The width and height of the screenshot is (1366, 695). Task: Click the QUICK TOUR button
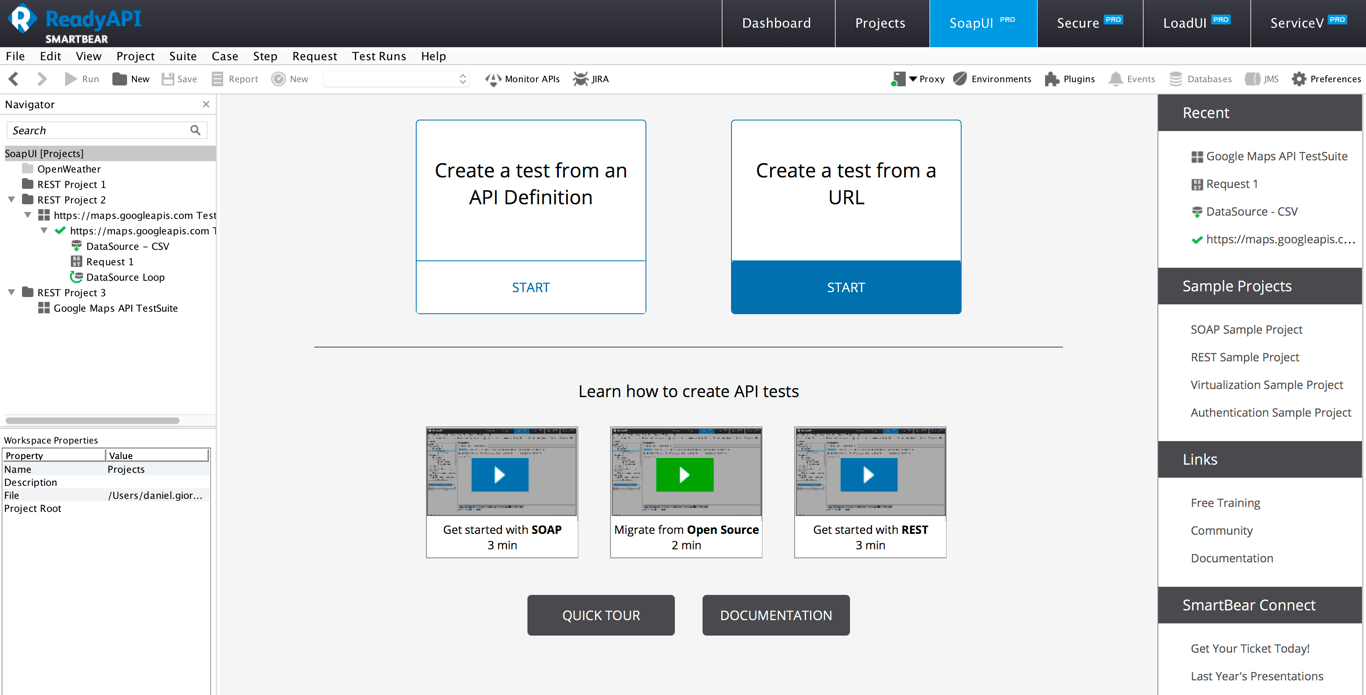click(601, 615)
